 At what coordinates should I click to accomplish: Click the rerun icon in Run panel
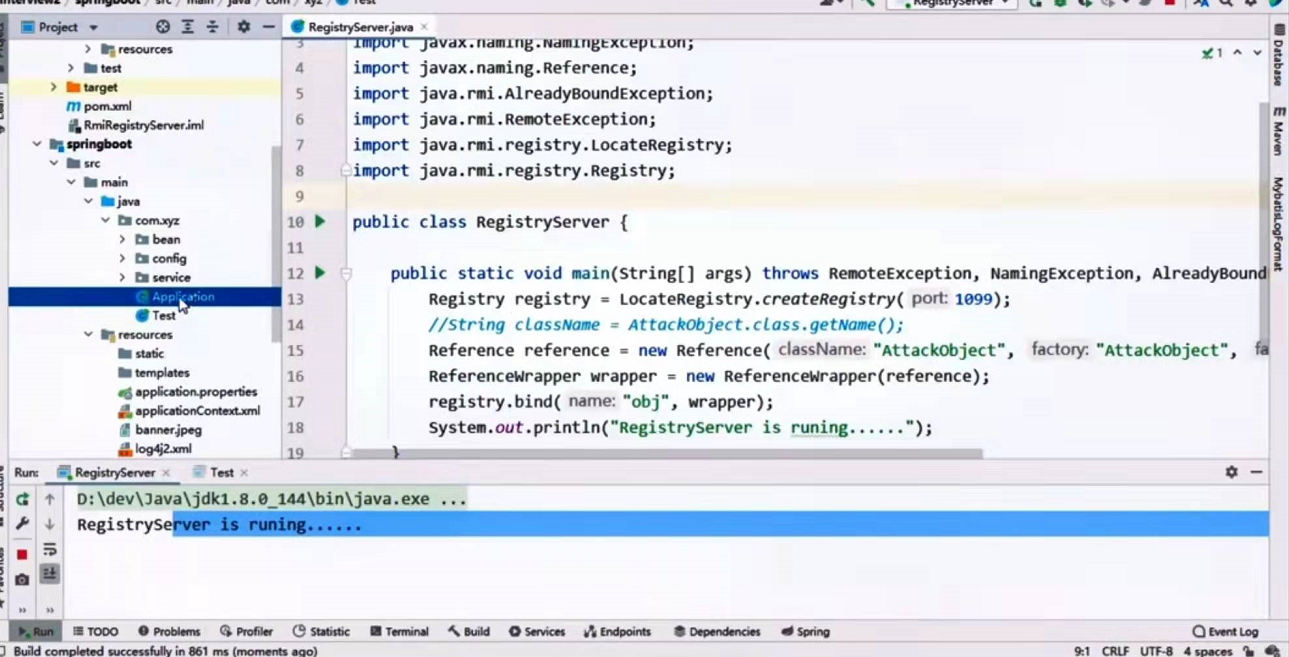point(22,499)
